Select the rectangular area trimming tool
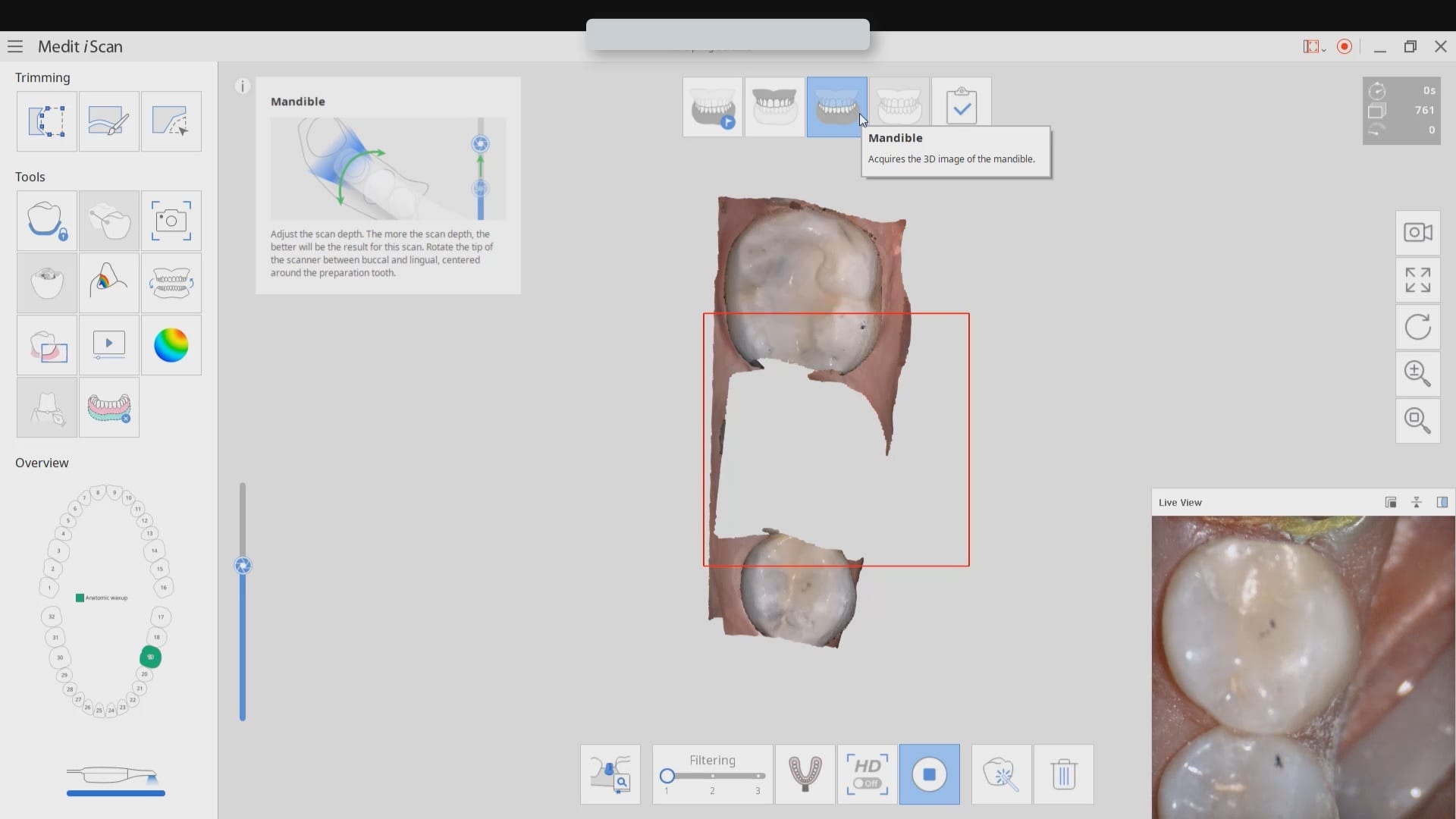Screen dimensions: 1456x819 pos(46,121)
